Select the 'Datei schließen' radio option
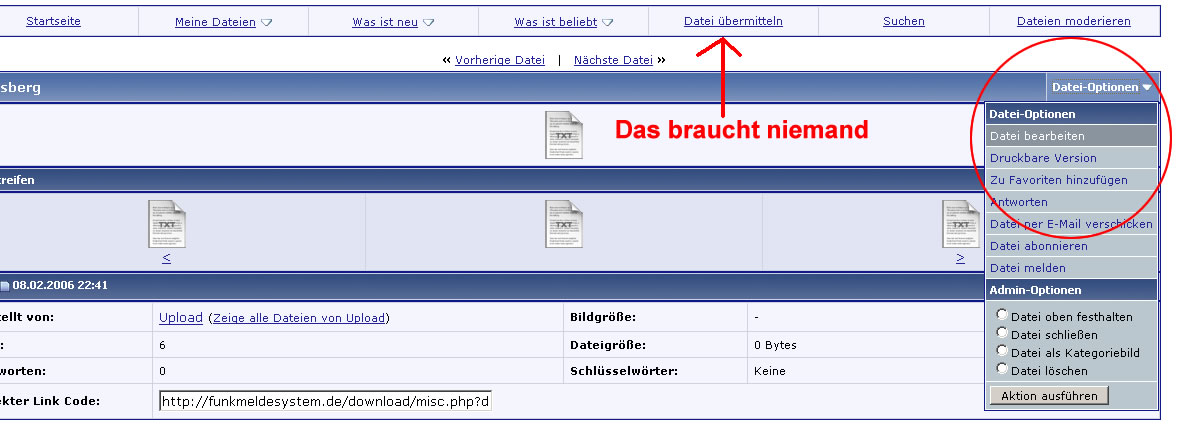 pos(1002,333)
